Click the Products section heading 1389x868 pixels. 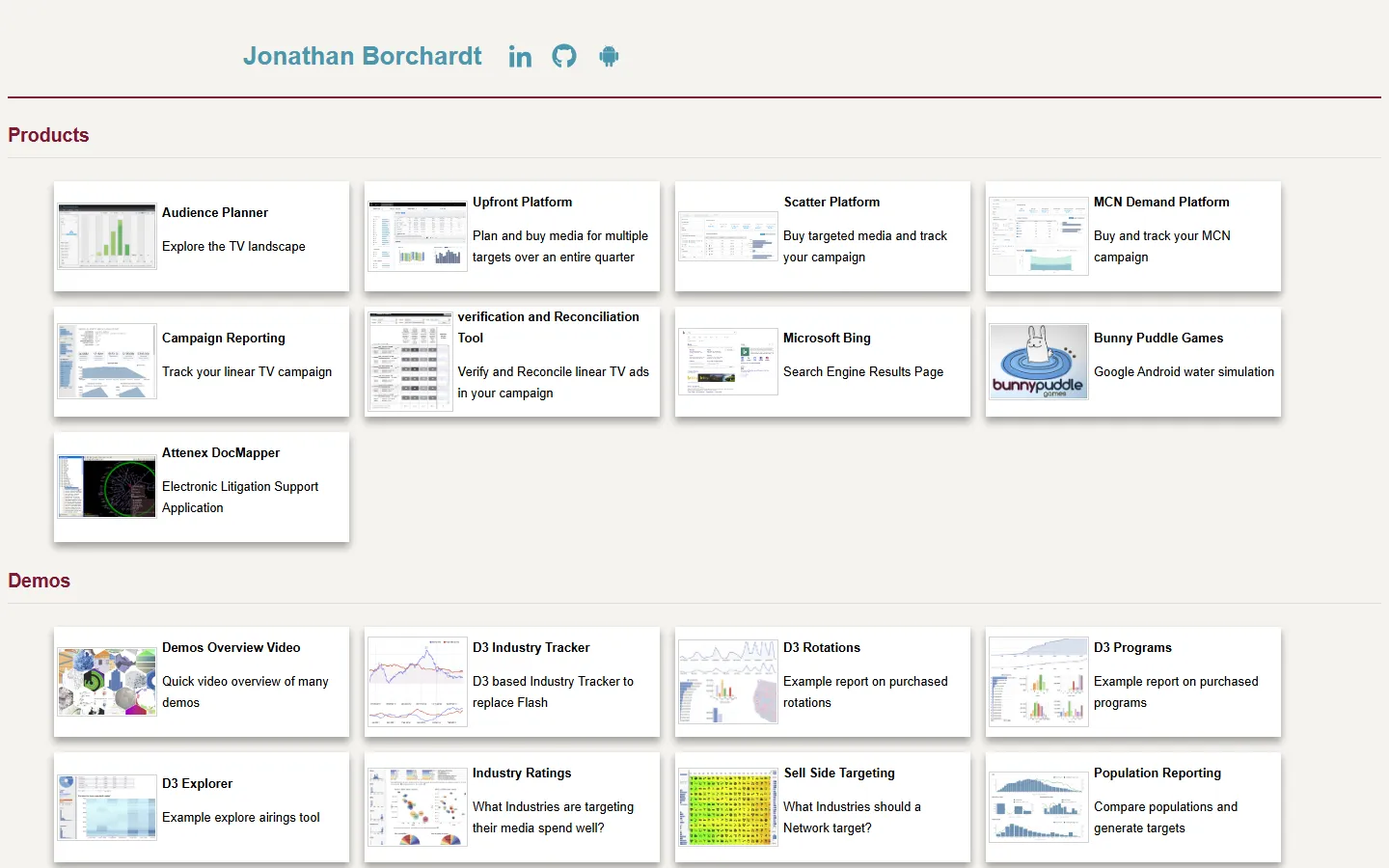[48, 135]
